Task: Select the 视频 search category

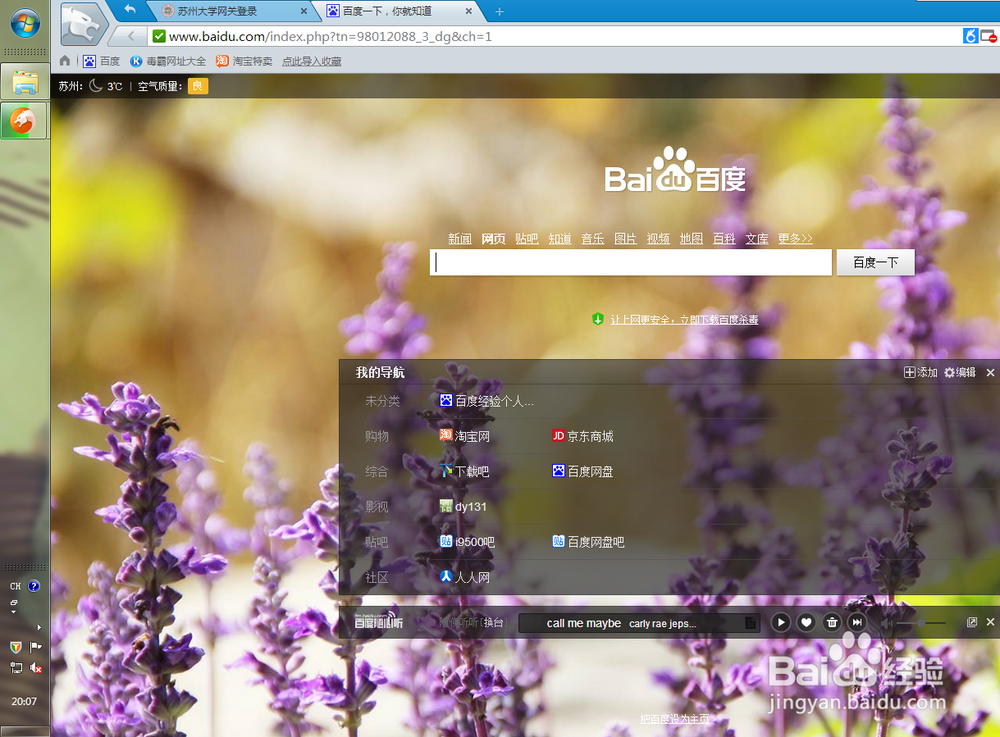Action: click(x=658, y=238)
